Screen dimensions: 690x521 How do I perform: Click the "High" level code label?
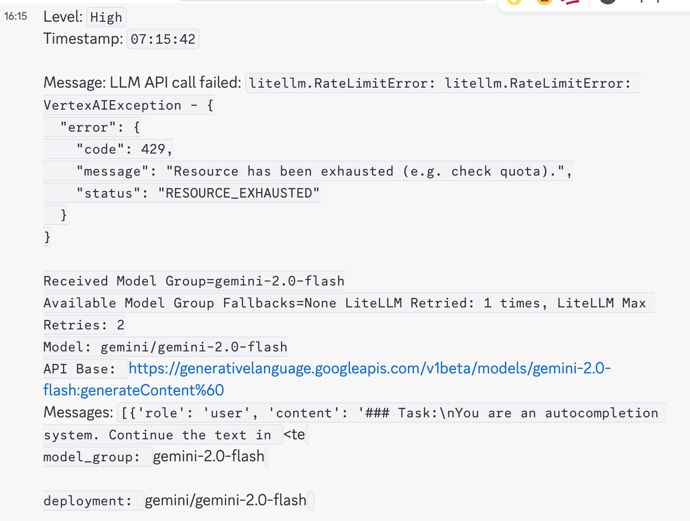click(106, 17)
